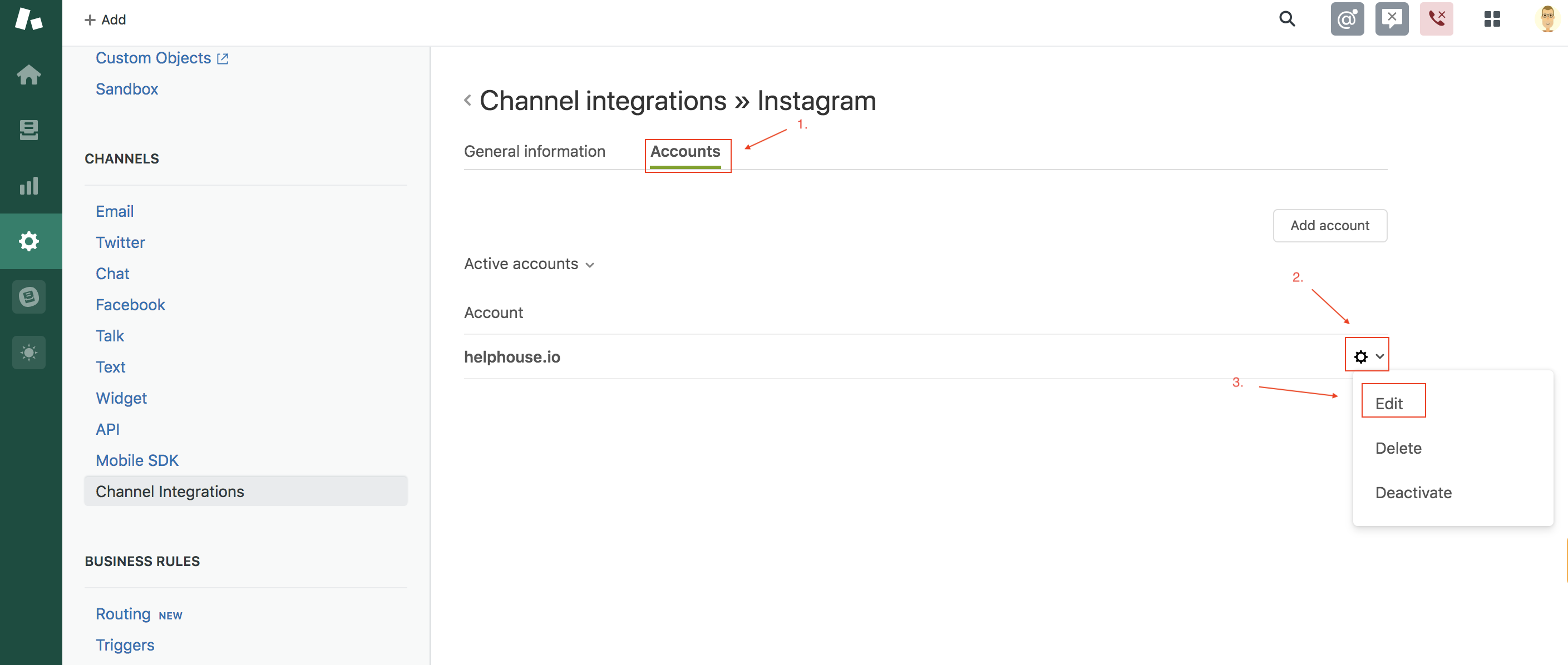Open the chat bubble status icon

[1392, 19]
